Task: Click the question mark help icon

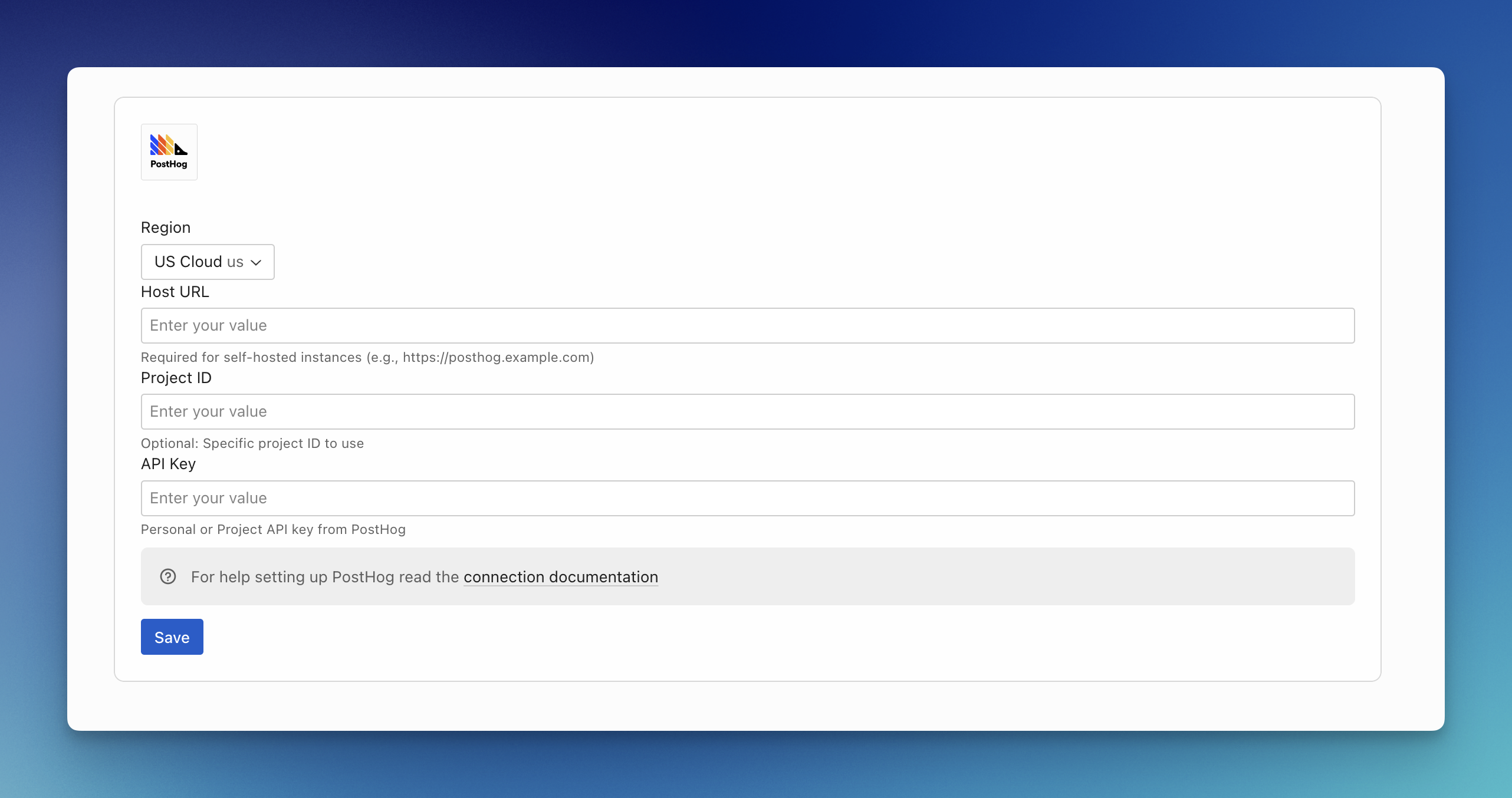Action: pyautogui.click(x=168, y=576)
